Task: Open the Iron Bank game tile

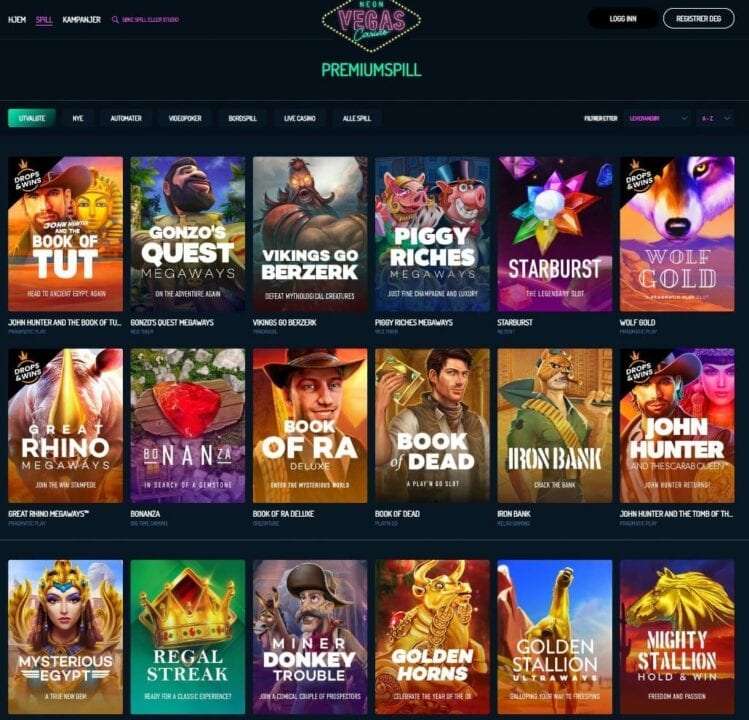Action: [555, 425]
